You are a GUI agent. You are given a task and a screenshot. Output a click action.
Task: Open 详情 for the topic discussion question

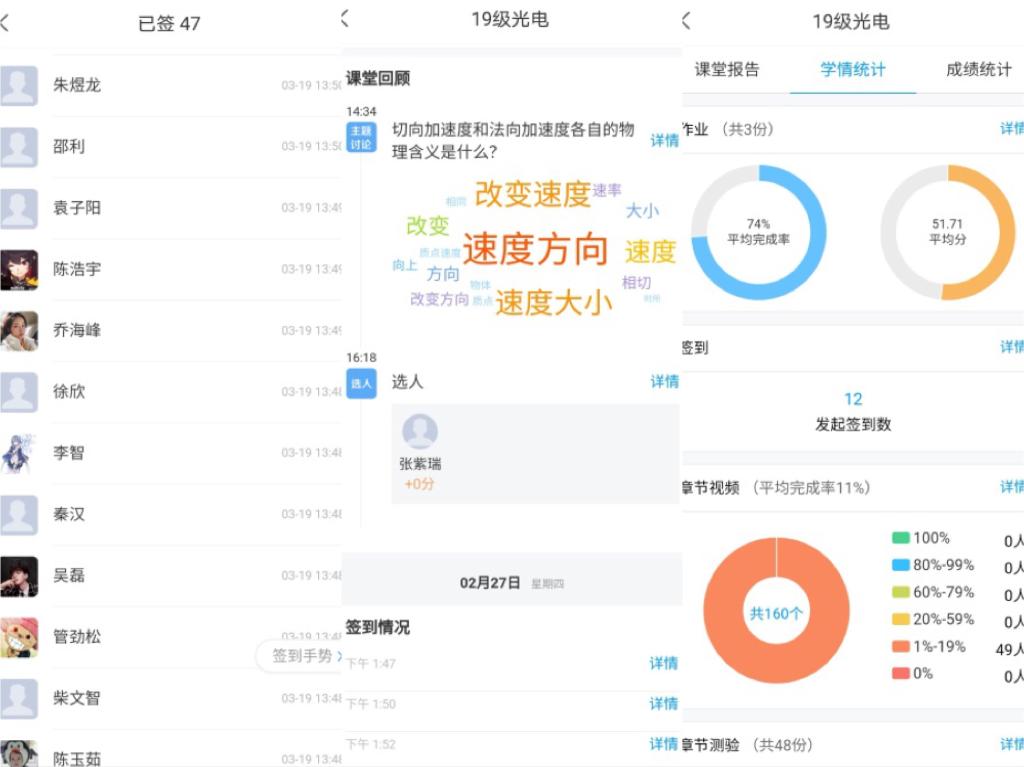tap(664, 140)
